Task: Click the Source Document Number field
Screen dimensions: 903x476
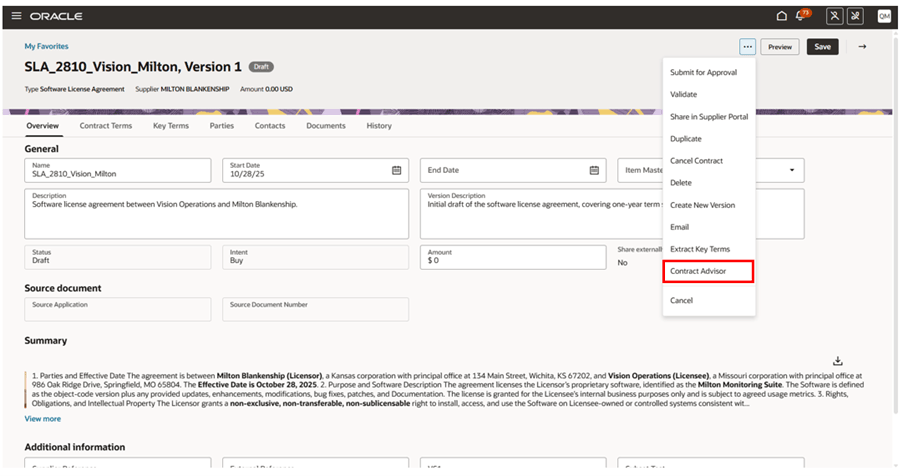Action: (x=316, y=309)
